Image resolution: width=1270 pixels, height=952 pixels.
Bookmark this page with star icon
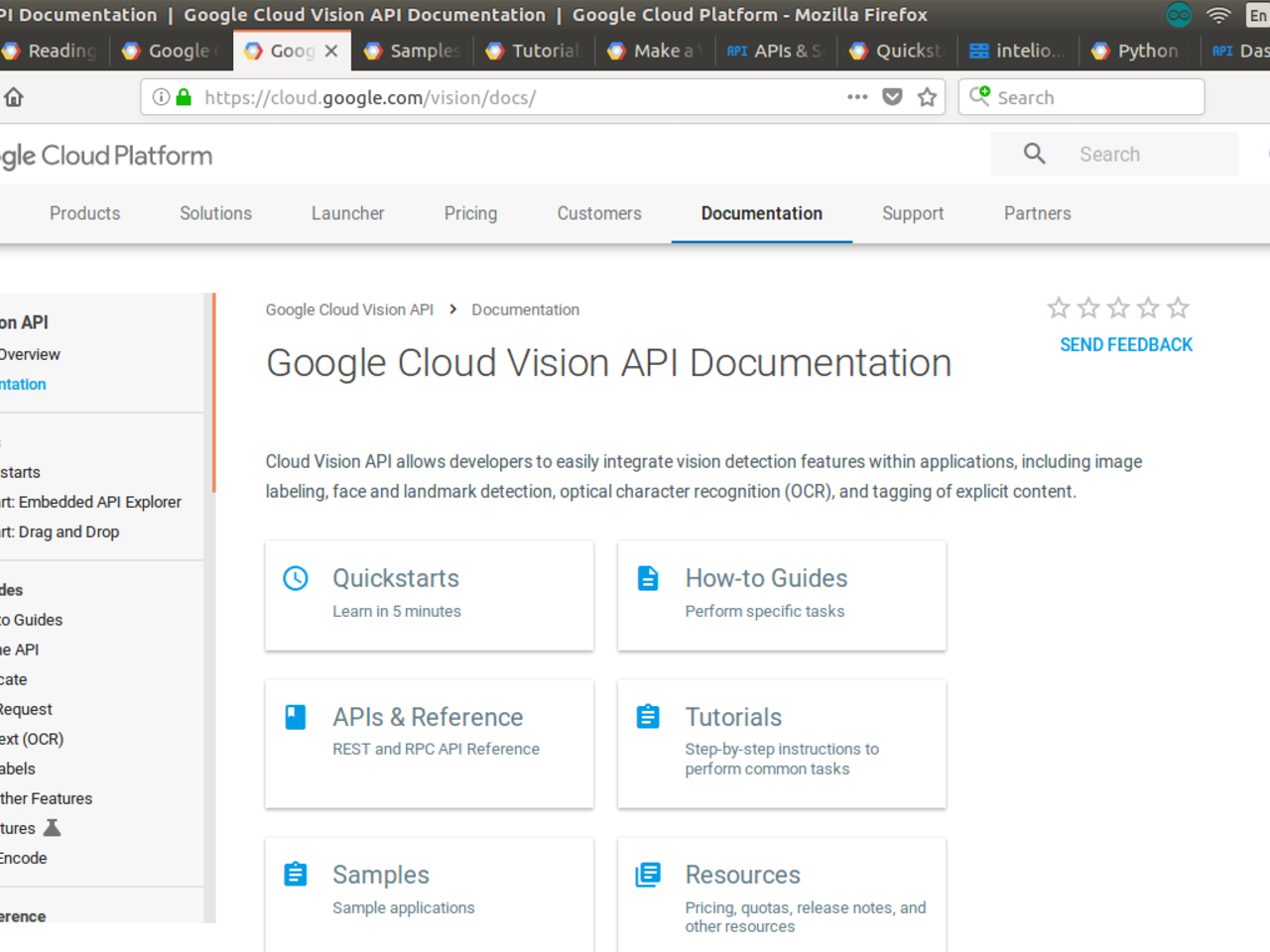(927, 97)
